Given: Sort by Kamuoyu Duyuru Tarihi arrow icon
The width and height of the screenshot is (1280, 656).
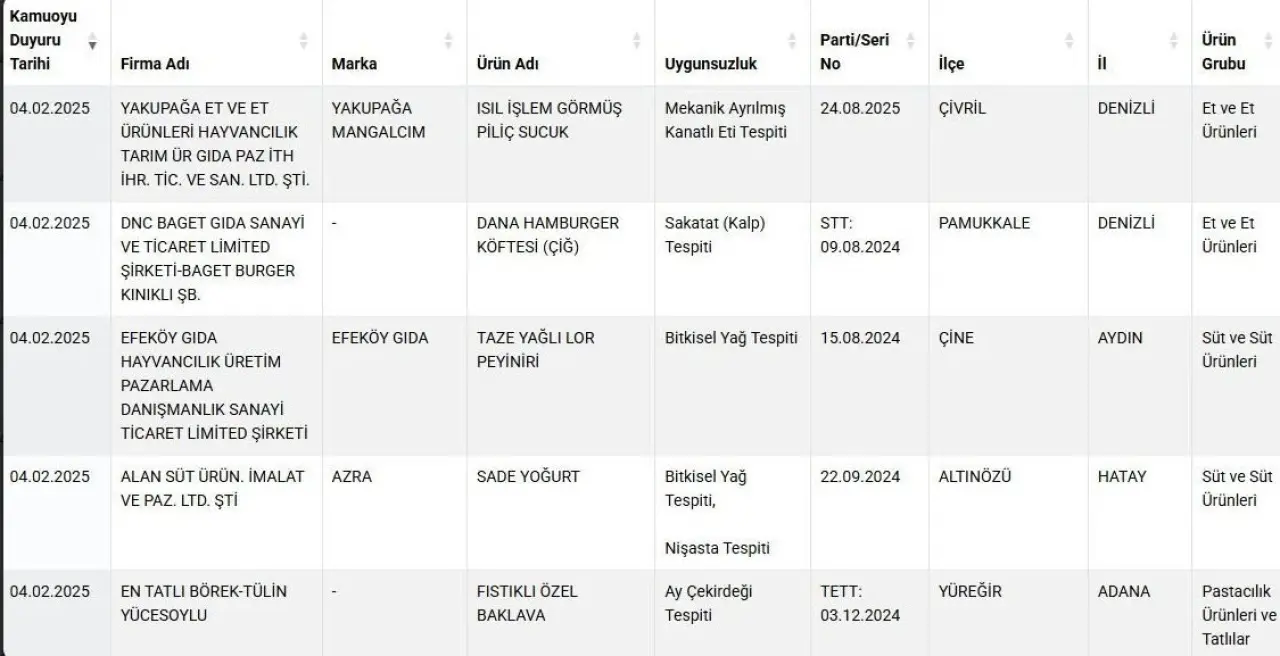Looking at the screenshot, I should 93,41.
